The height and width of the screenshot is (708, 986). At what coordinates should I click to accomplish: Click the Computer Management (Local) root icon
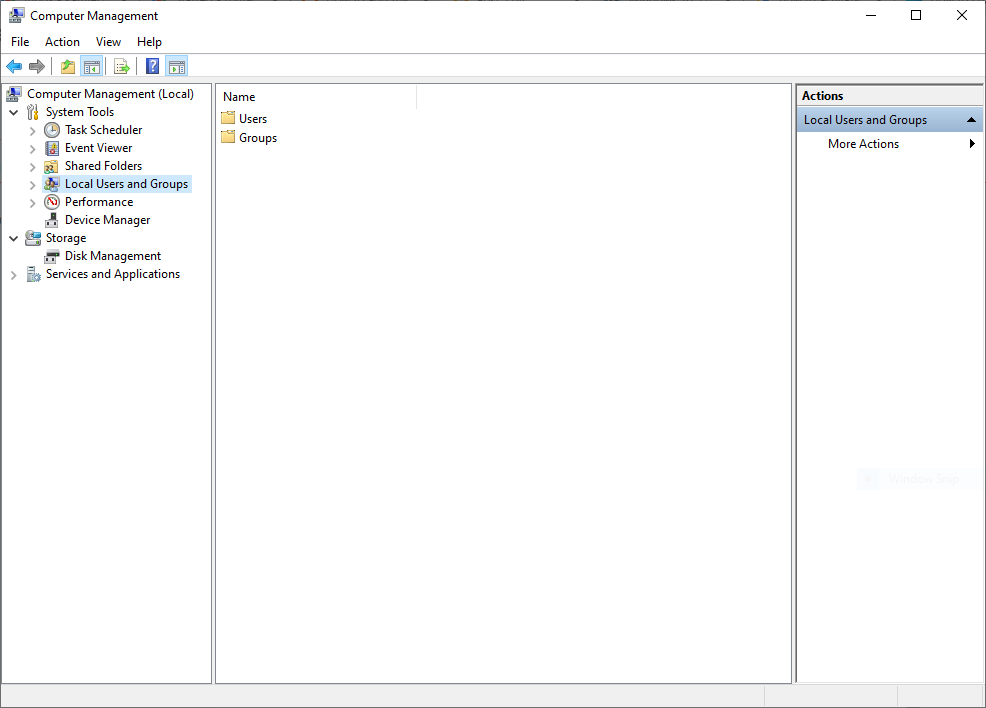pos(14,94)
